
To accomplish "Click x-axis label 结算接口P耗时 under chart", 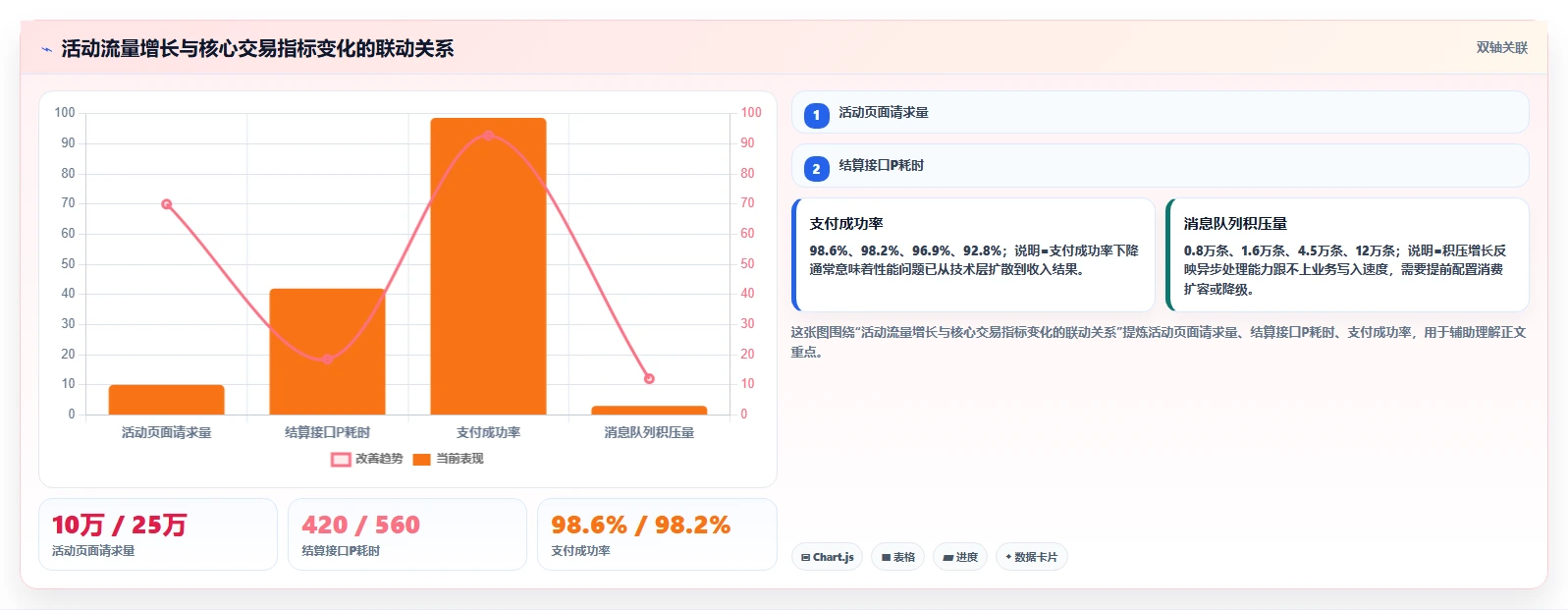I will pyautogui.click(x=327, y=432).
